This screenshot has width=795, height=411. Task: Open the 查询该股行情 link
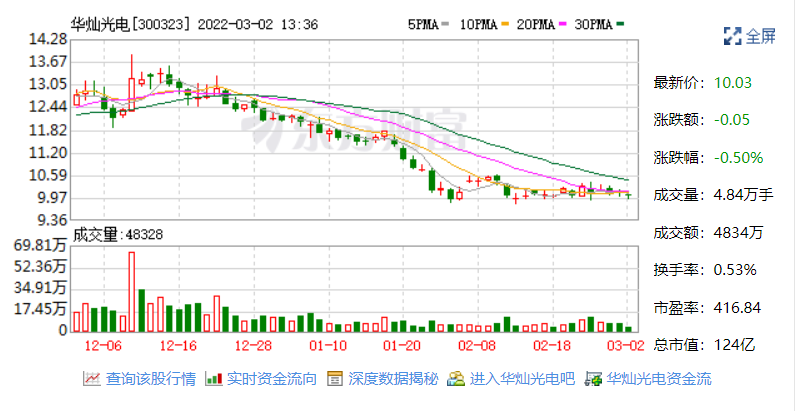click(150, 379)
